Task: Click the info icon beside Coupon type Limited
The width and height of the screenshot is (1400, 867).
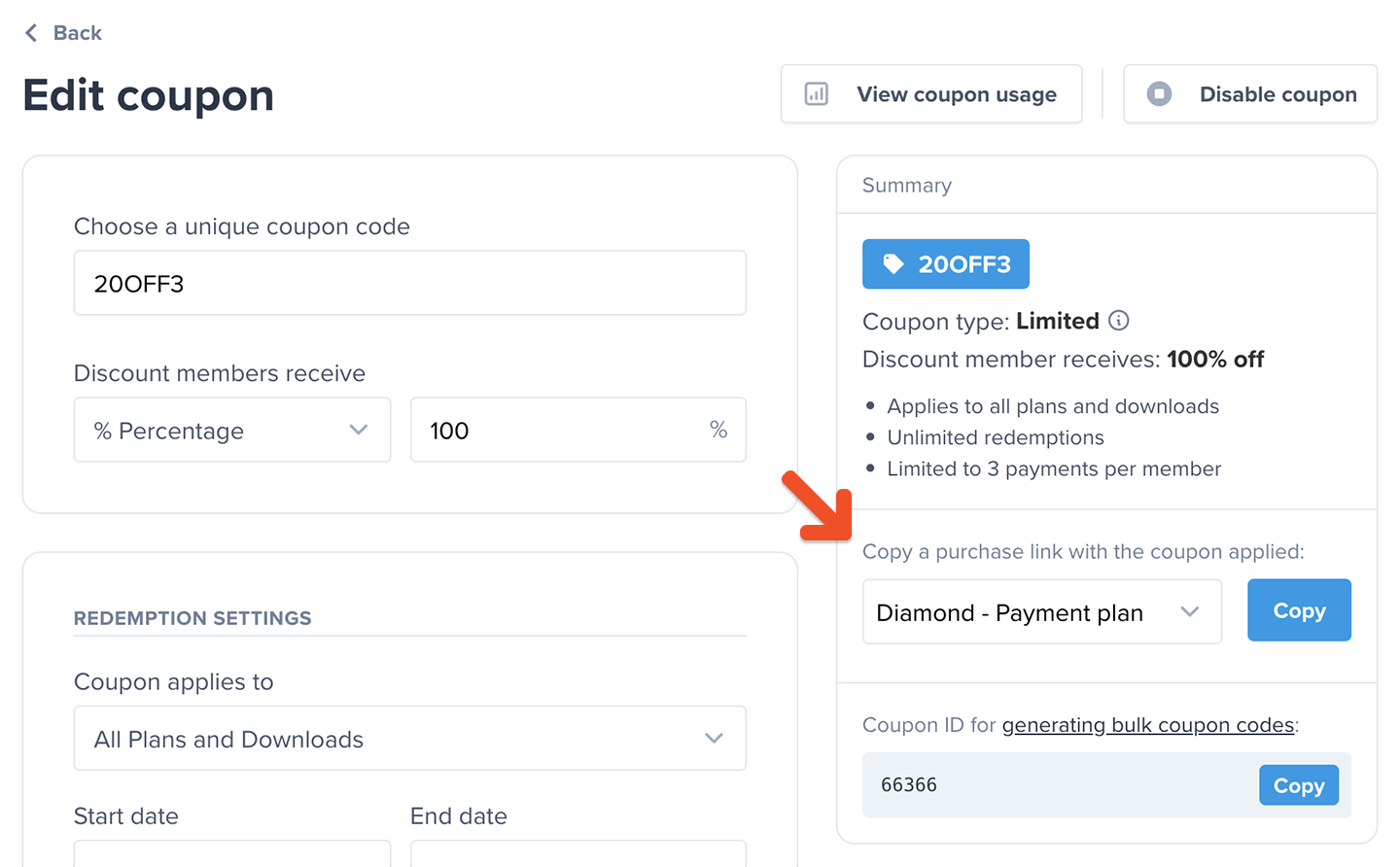Action: coord(1119,321)
